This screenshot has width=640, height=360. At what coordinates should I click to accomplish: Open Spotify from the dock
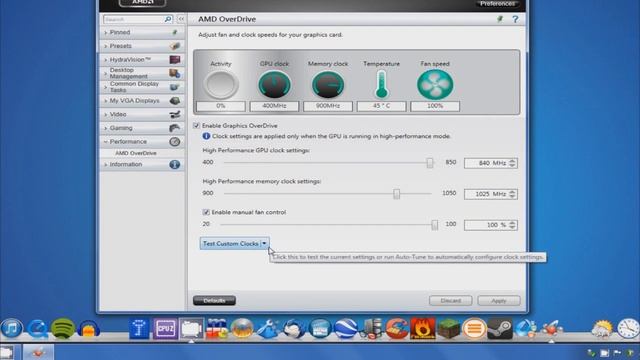click(x=62, y=329)
